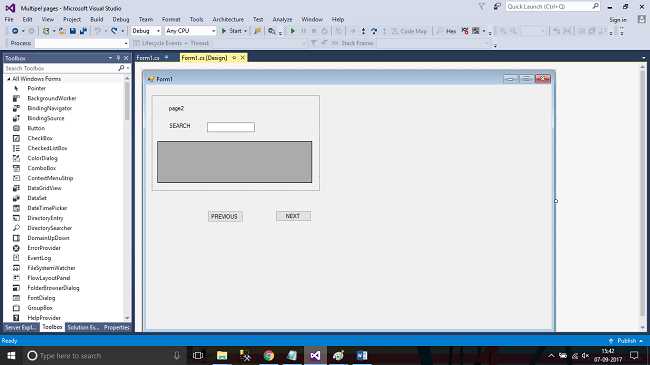This screenshot has width=650, height=365.
Task: Save the current file with the Save icon
Action: (73, 31)
